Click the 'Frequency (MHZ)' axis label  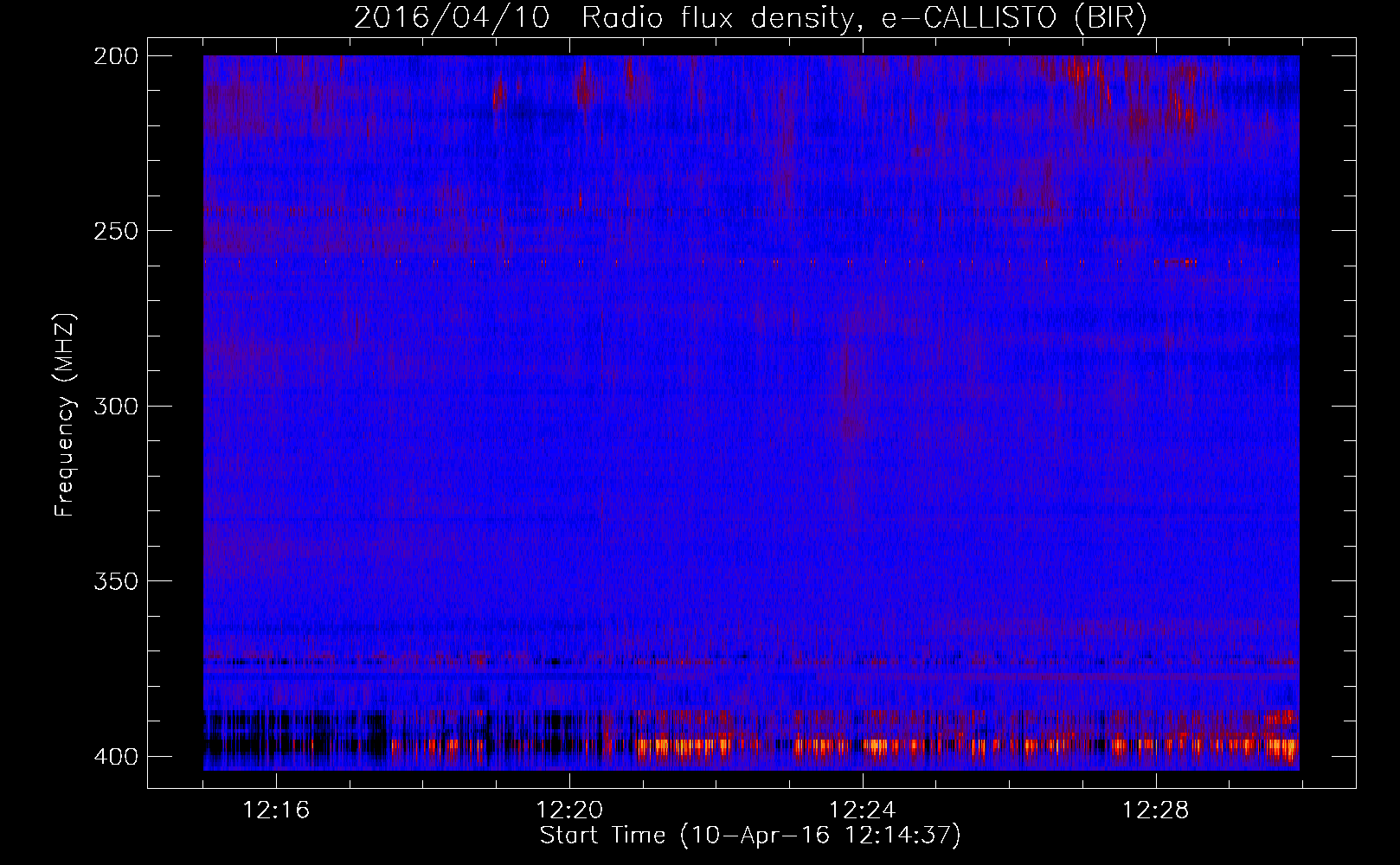pyautogui.click(x=65, y=415)
